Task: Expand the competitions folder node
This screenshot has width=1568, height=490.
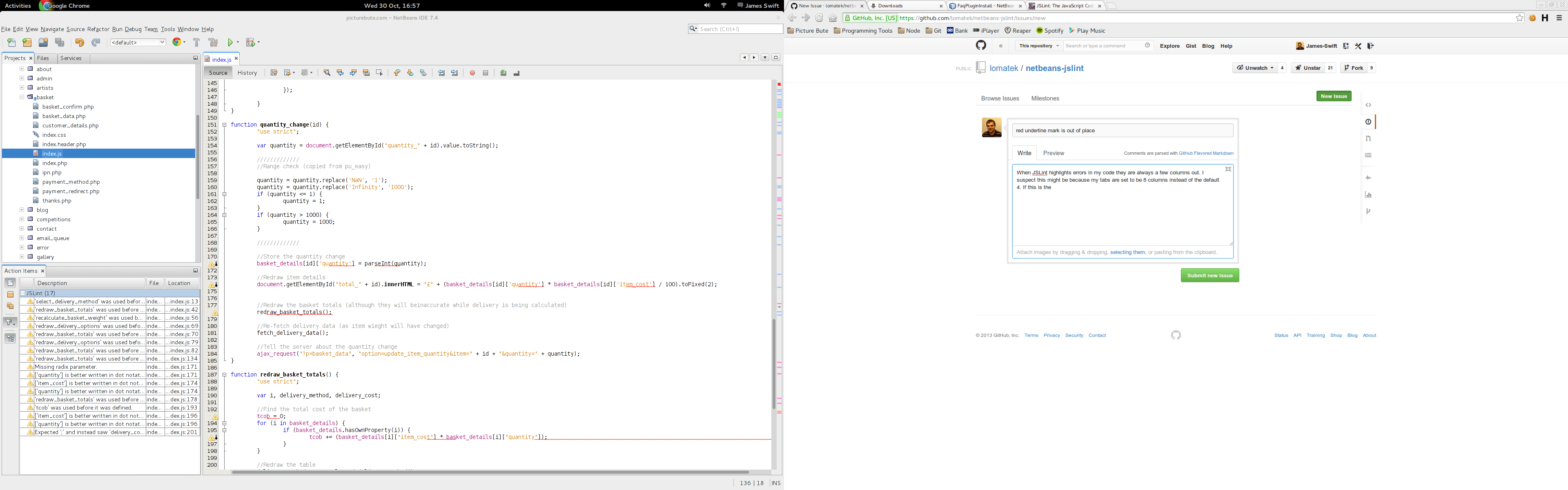Action: coord(22,219)
